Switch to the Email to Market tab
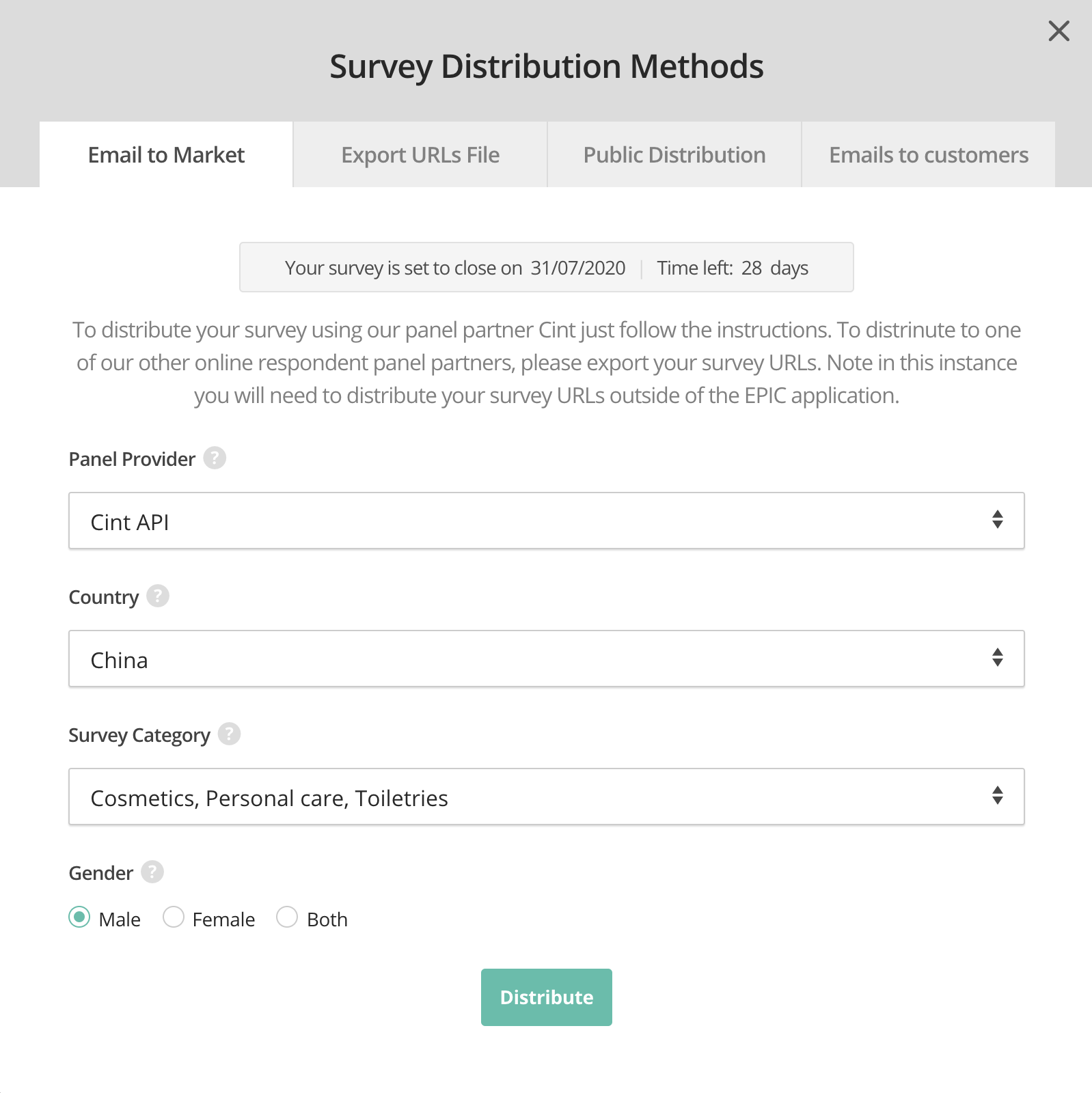Image resolution: width=1092 pixels, height=1093 pixels. [x=166, y=155]
